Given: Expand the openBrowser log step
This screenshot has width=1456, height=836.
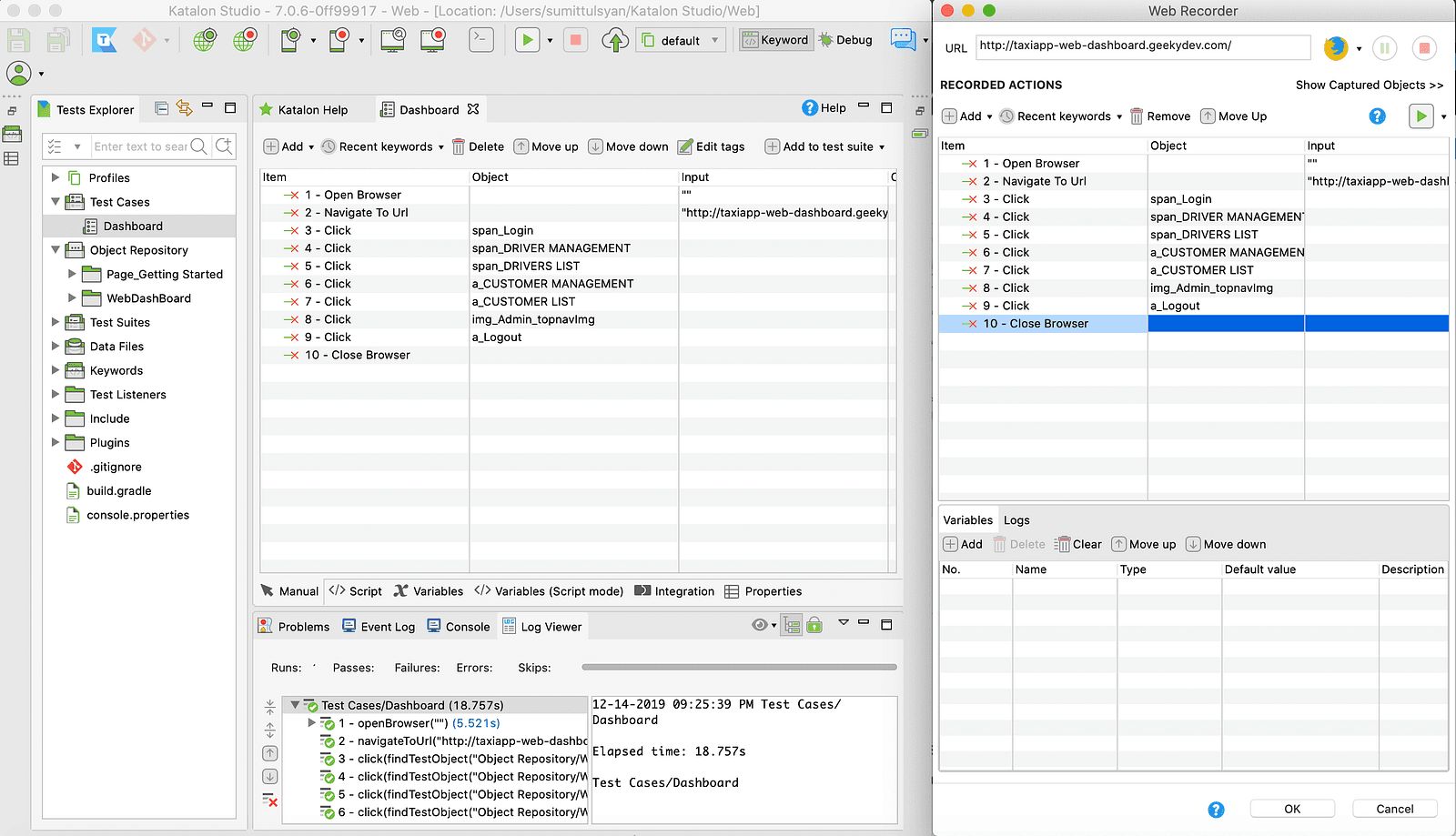Looking at the screenshot, I should pos(312,723).
